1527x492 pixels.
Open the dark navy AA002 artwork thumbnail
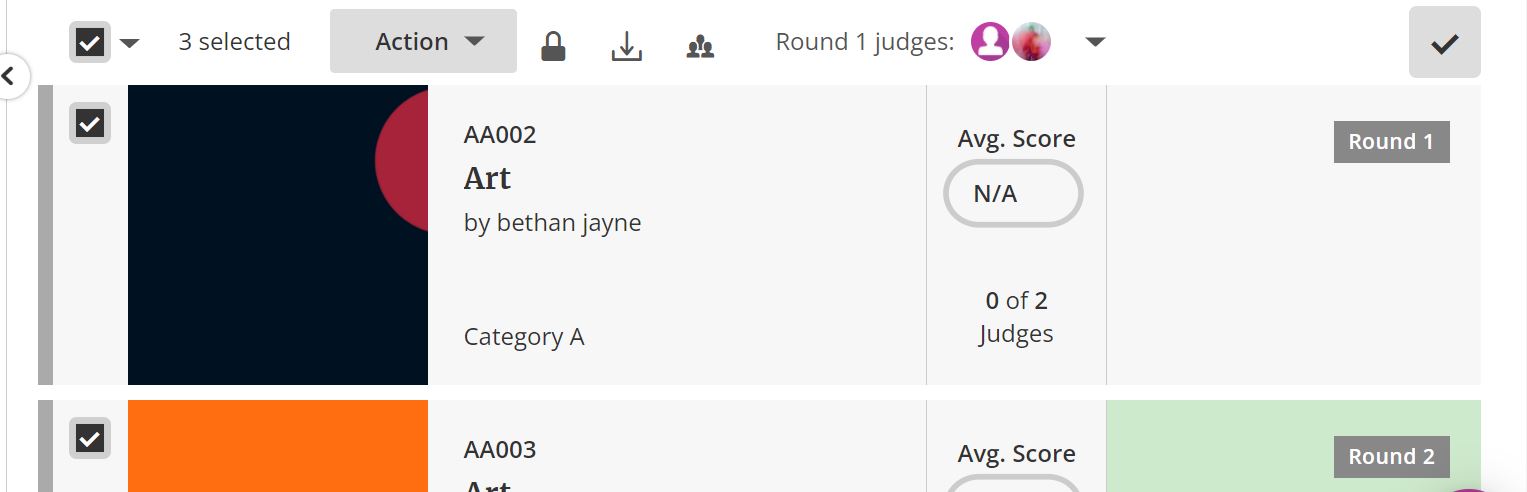pyautogui.click(x=277, y=235)
